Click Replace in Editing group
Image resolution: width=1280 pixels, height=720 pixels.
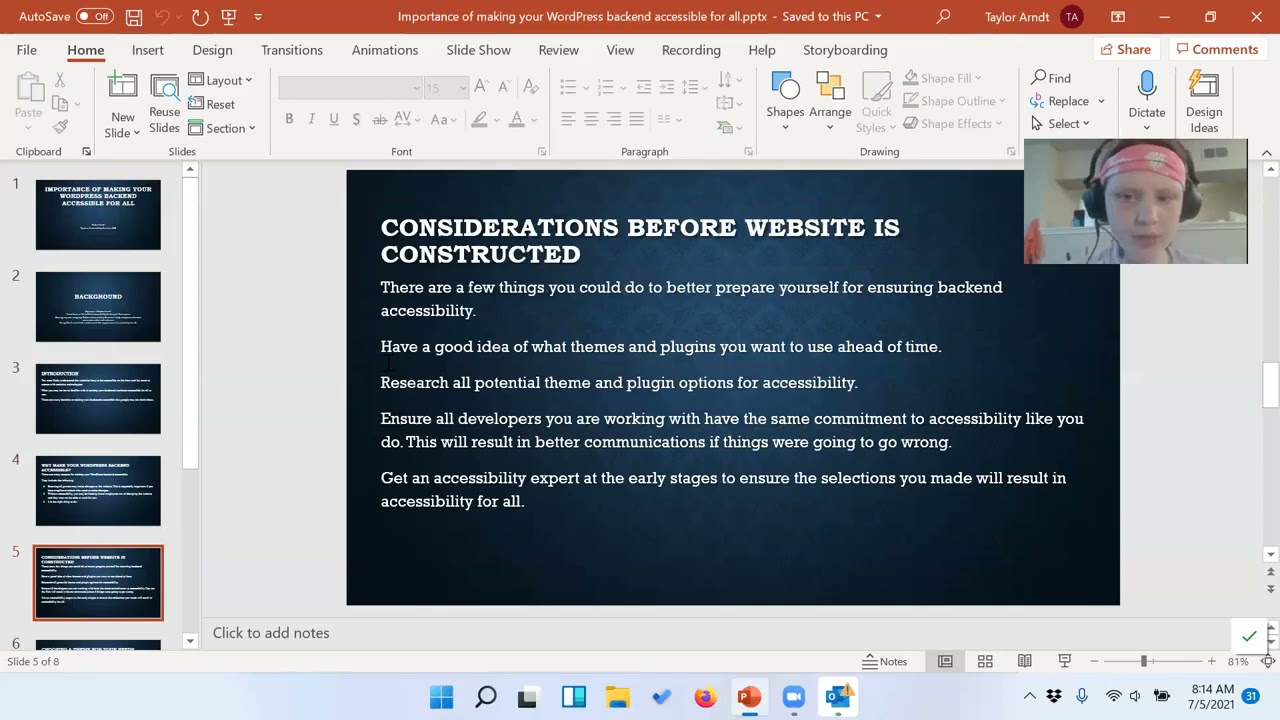[1061, 101]
